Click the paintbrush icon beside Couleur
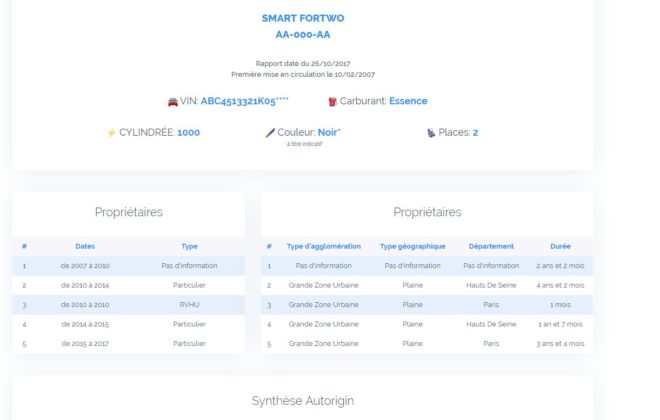This screenshot has width=660, height=420. point(270,133)
